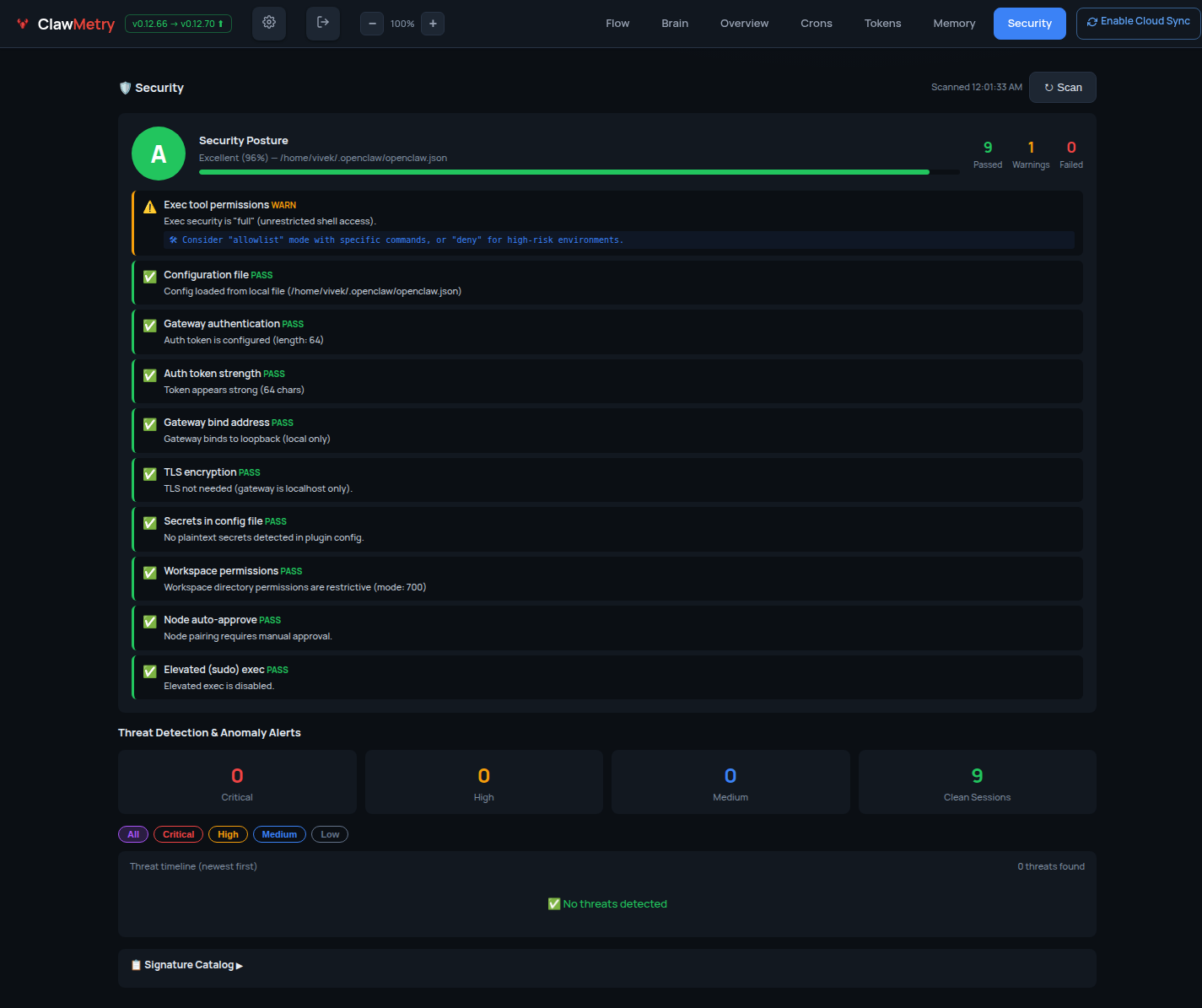Switch to the Tokens tab
The height and width of the screenshot is (1008, 1202).
[882, 23]
